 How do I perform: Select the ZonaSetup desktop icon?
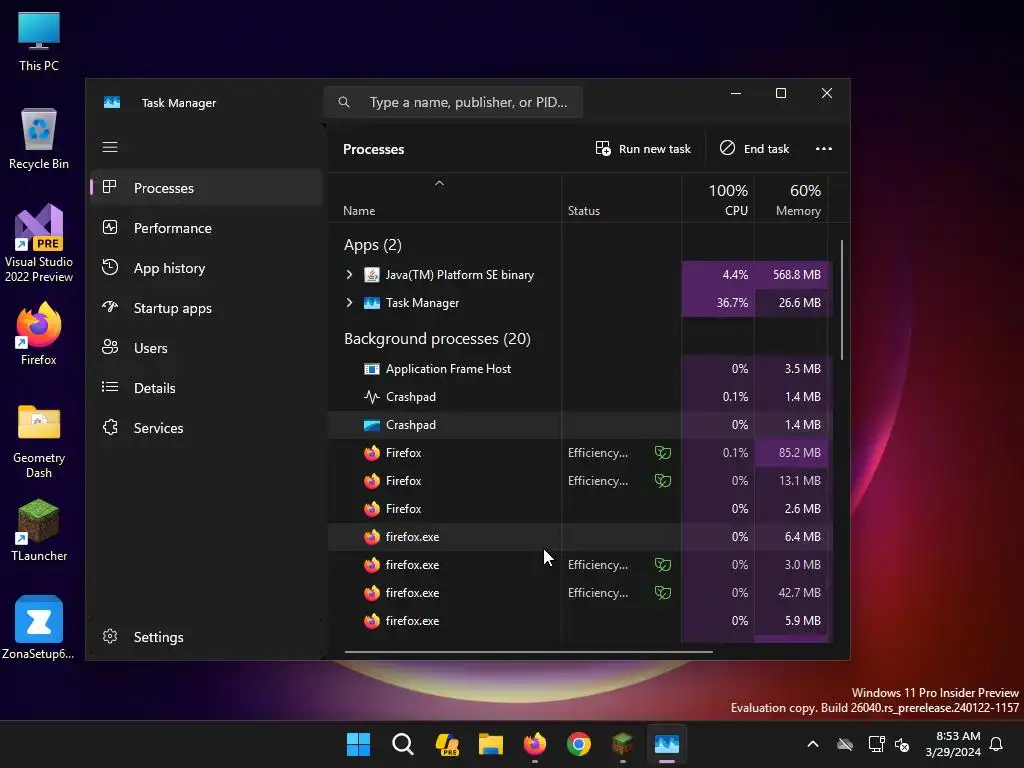pos(39,628)
